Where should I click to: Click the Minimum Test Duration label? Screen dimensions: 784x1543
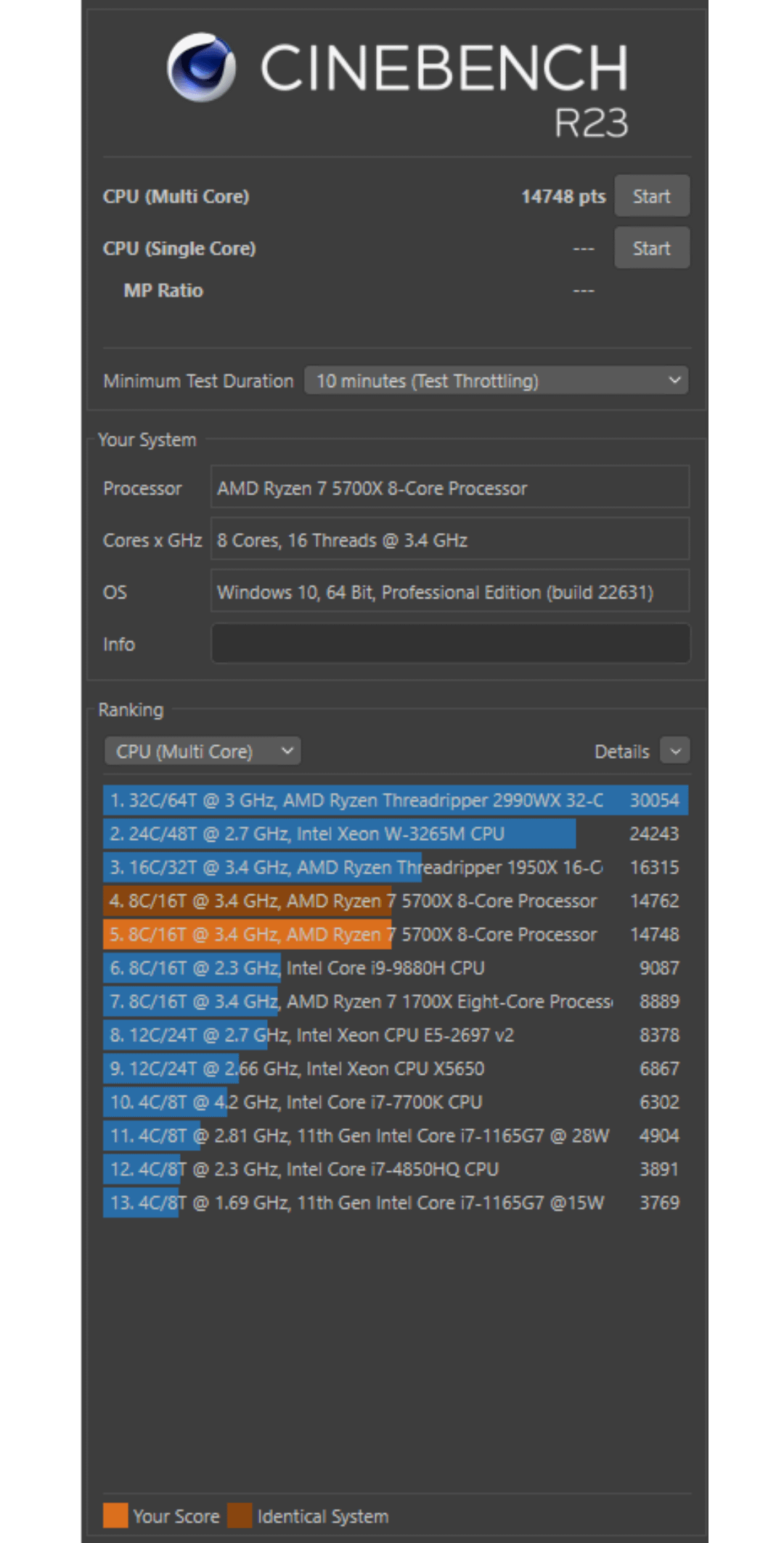[x=198, y=381]
